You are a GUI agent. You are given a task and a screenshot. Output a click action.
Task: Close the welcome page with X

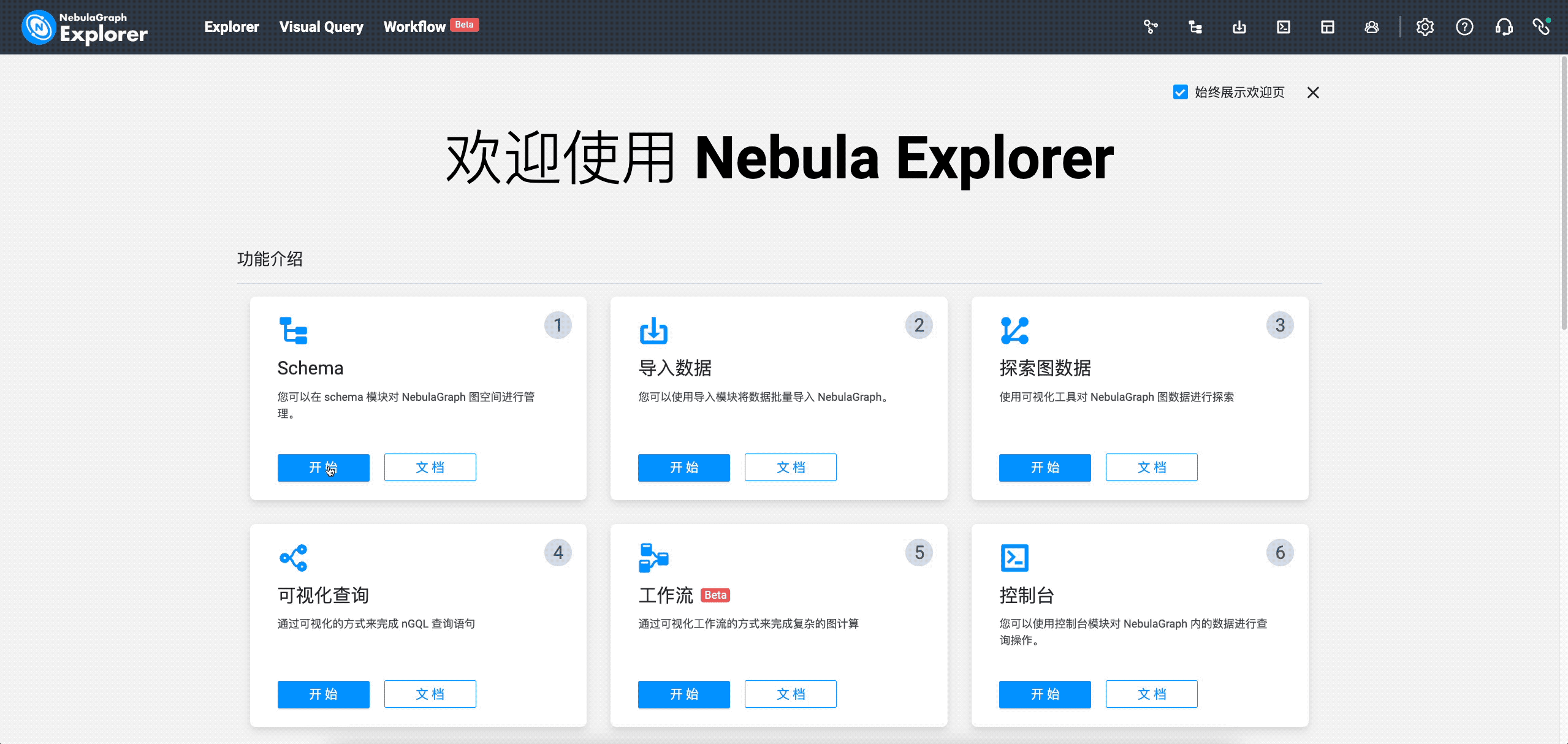coord(1312,93)
